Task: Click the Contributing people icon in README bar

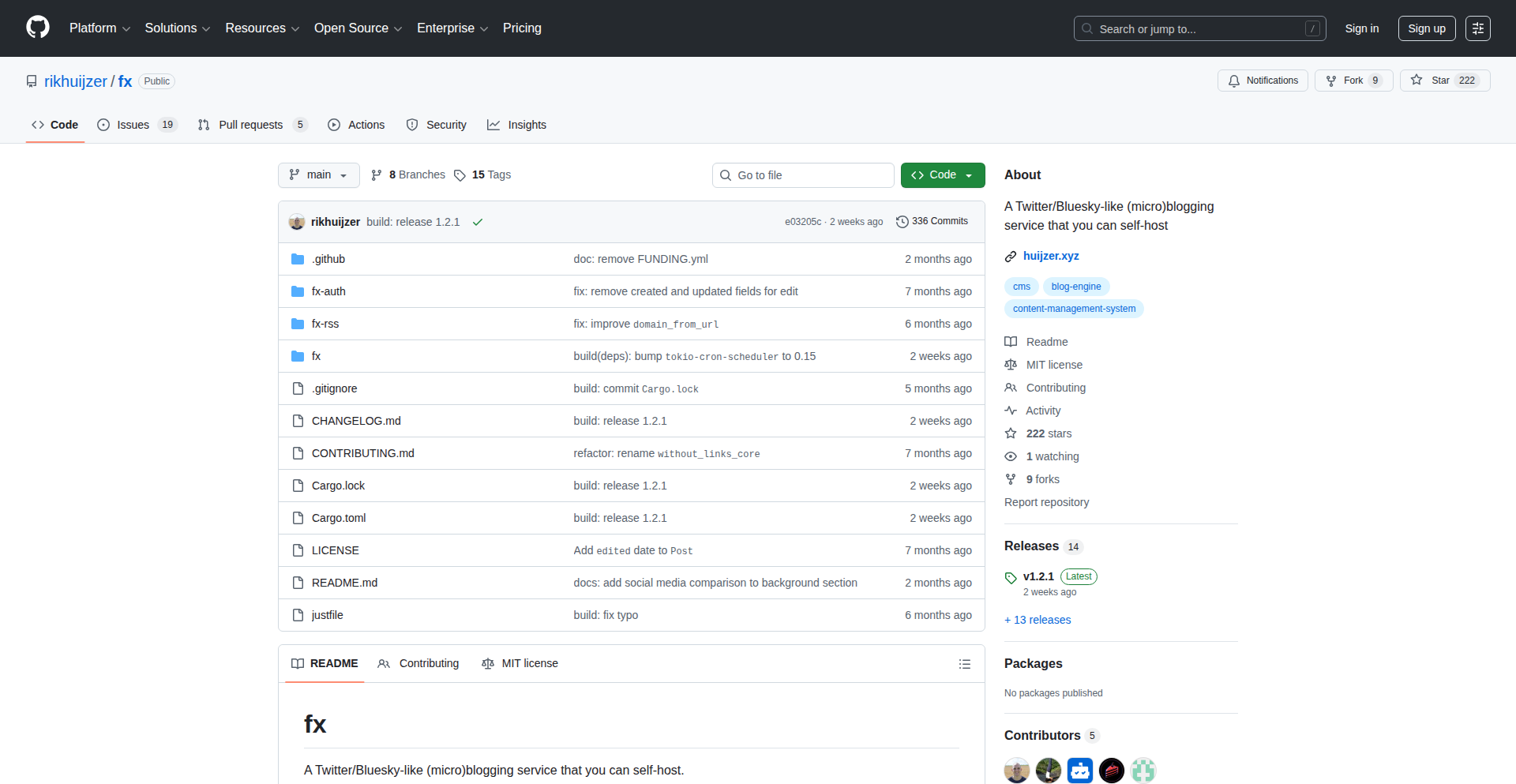Action: pyautogui.click(x=384, y=664)
